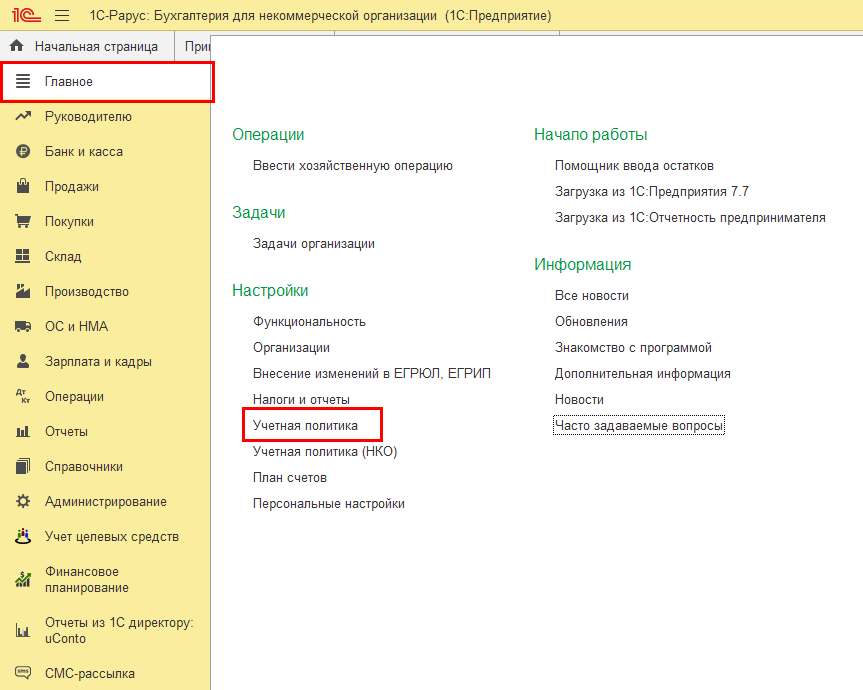This screenshot has height=690, width=863.
Task: Click the Производство factory icon
Action: tap(23, 292)
